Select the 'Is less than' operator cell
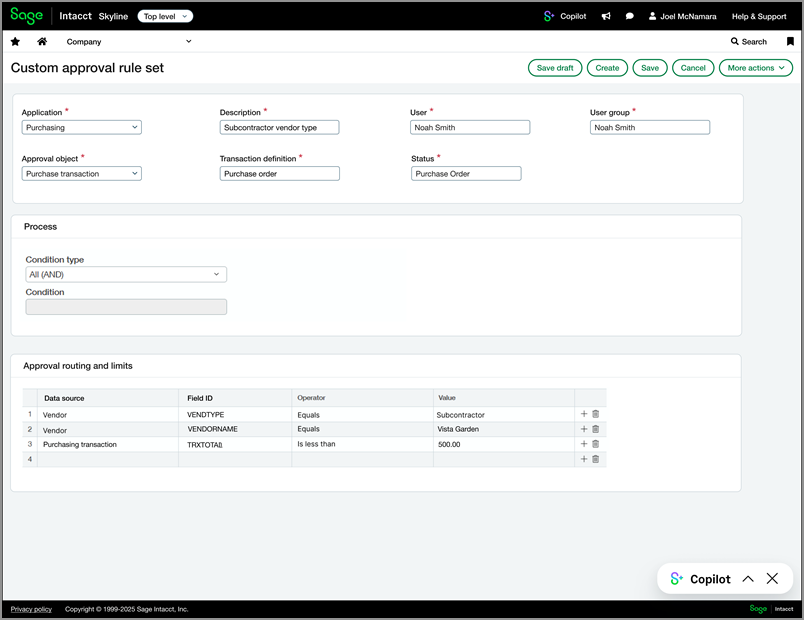804x620 pixels. tap(362, 444)
